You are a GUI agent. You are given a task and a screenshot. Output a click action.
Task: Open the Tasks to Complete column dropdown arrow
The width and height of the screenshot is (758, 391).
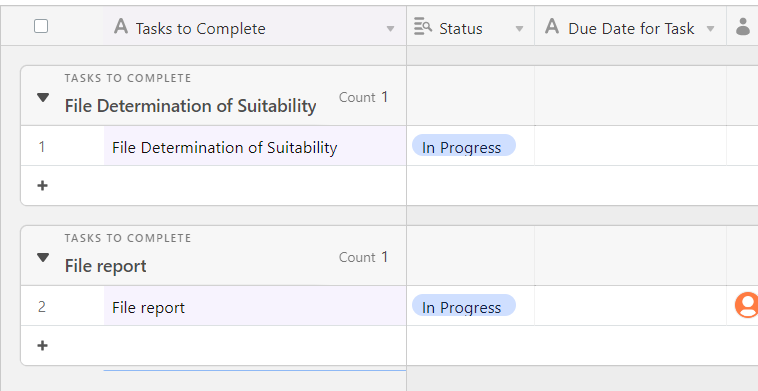point(391,29)
